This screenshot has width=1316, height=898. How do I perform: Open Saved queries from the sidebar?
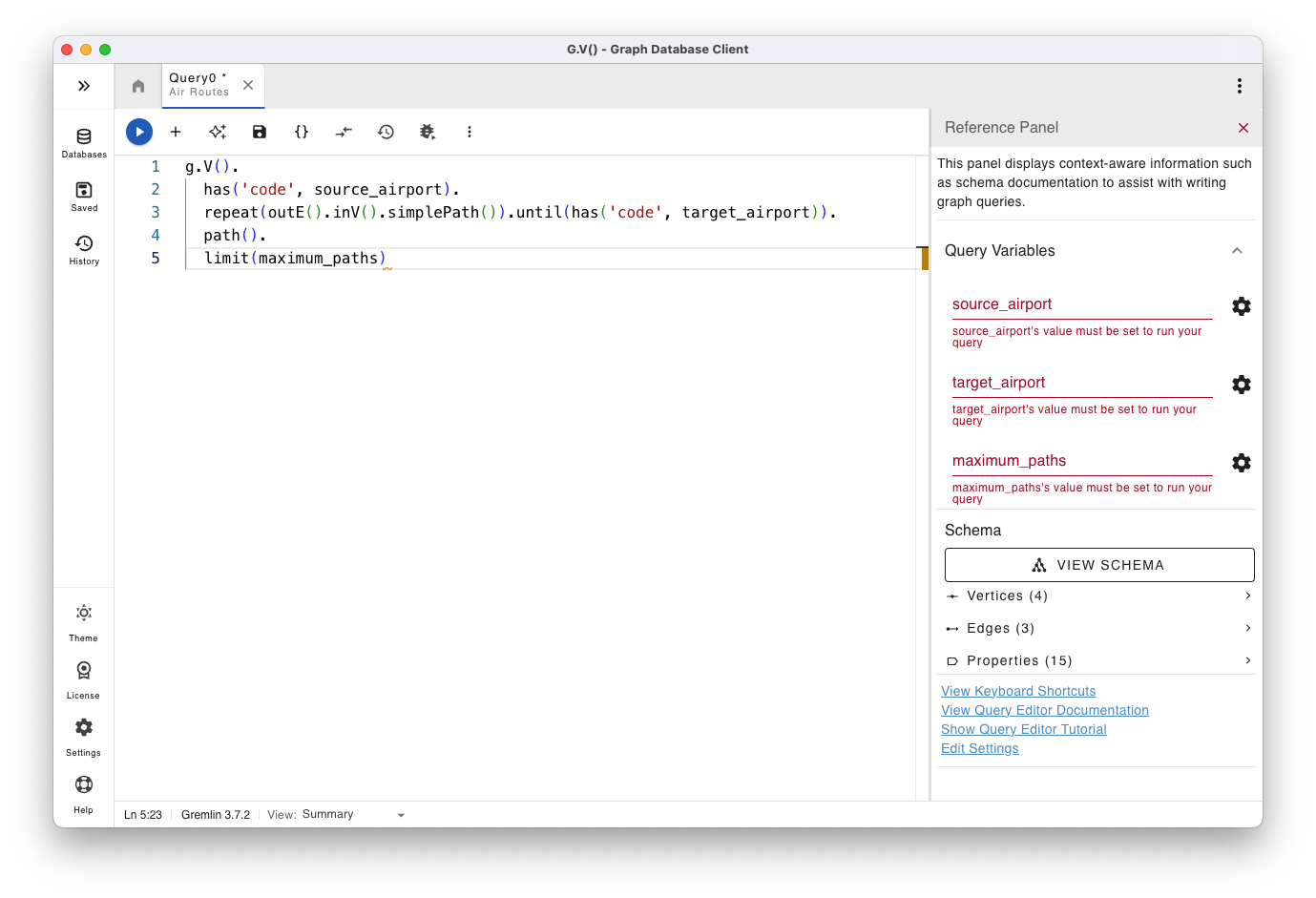[x=83, y=196]
